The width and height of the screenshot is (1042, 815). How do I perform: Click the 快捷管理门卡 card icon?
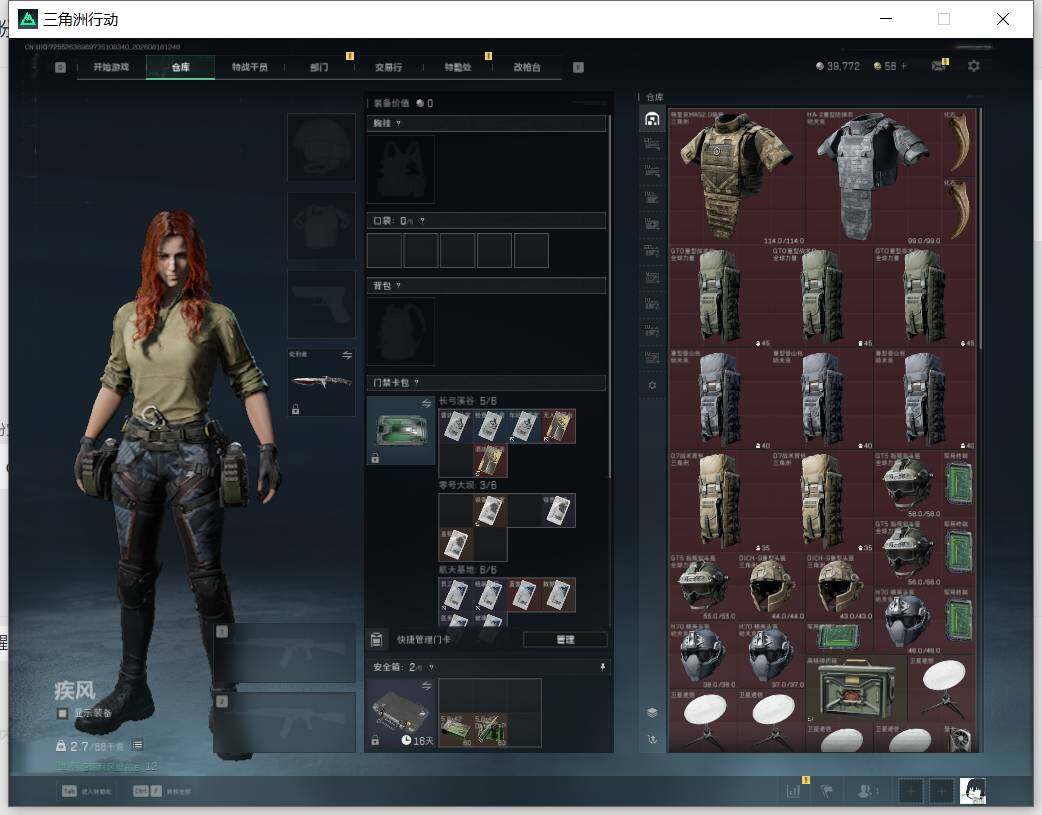click(376, 640)
